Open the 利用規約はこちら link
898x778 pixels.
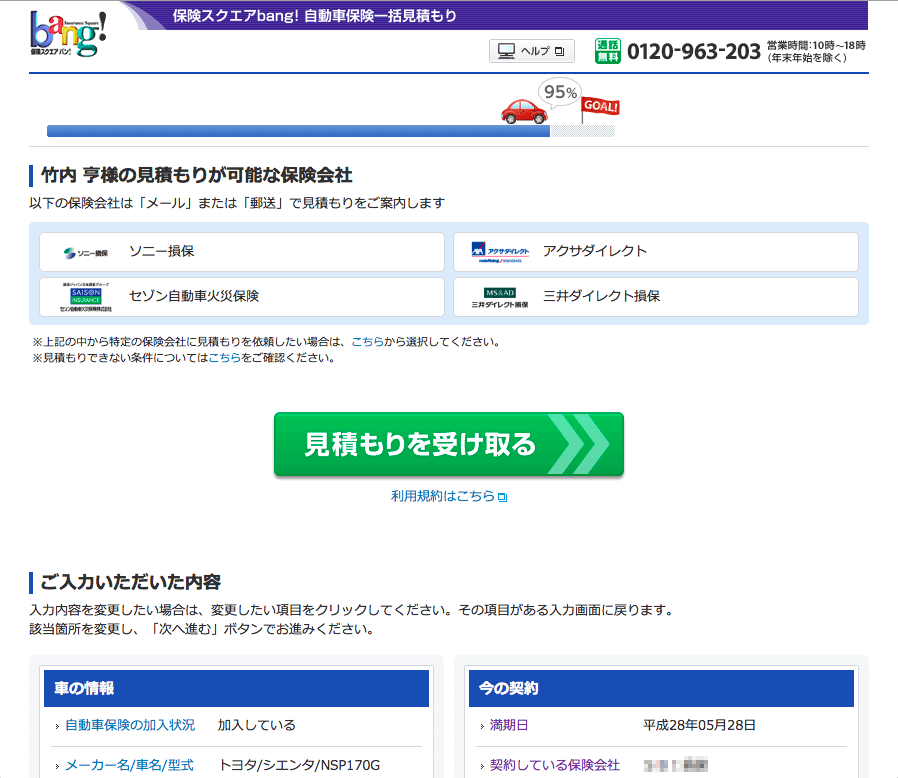443,496
